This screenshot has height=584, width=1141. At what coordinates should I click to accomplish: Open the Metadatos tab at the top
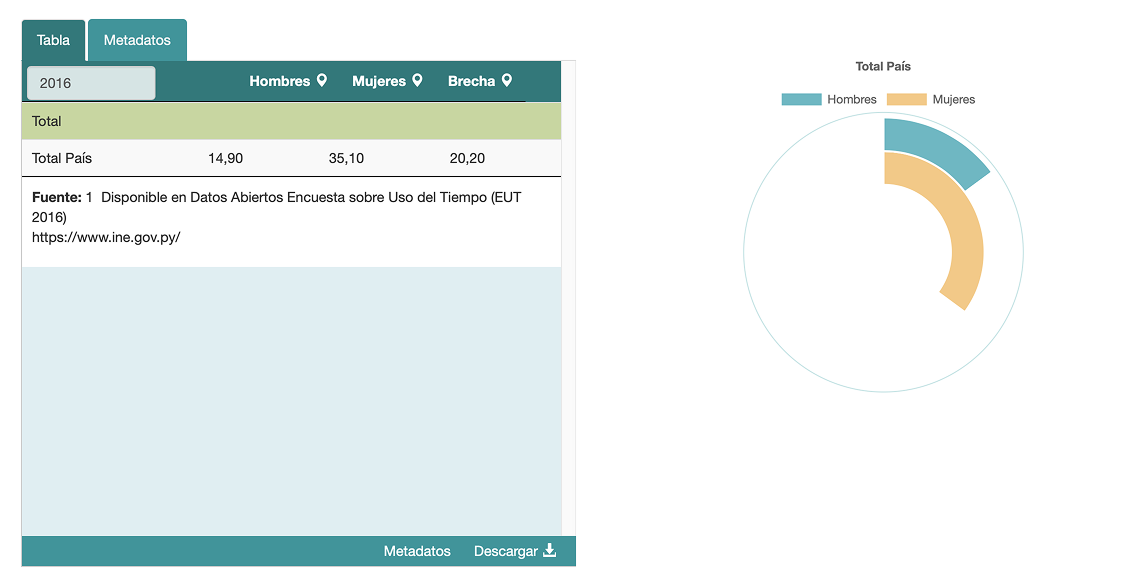pyautogui.click(x=137, y=41)
